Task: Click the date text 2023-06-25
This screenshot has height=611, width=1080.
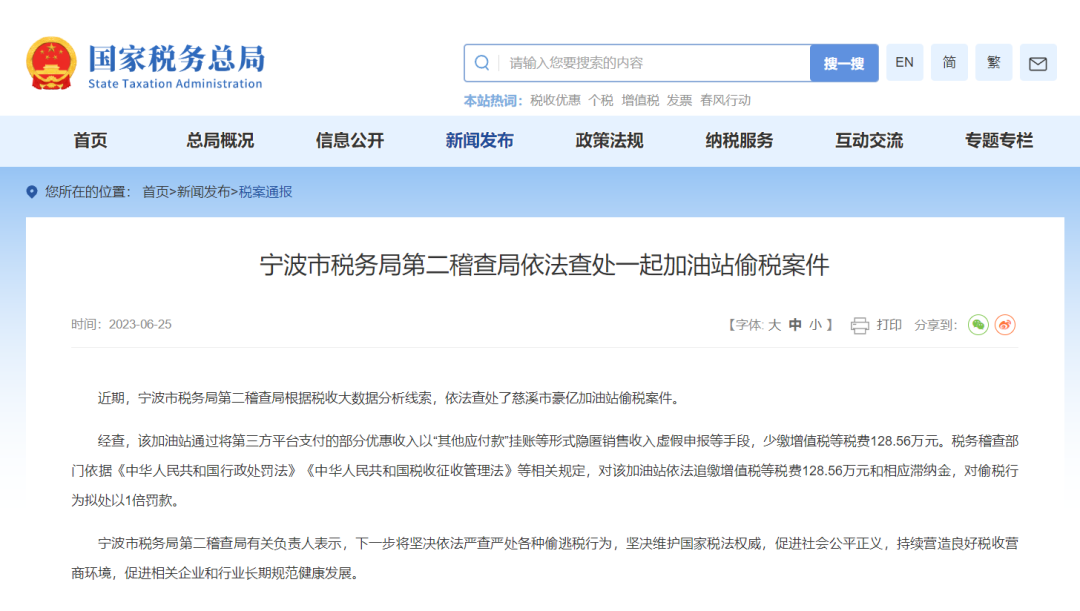Action: point(140,324)
